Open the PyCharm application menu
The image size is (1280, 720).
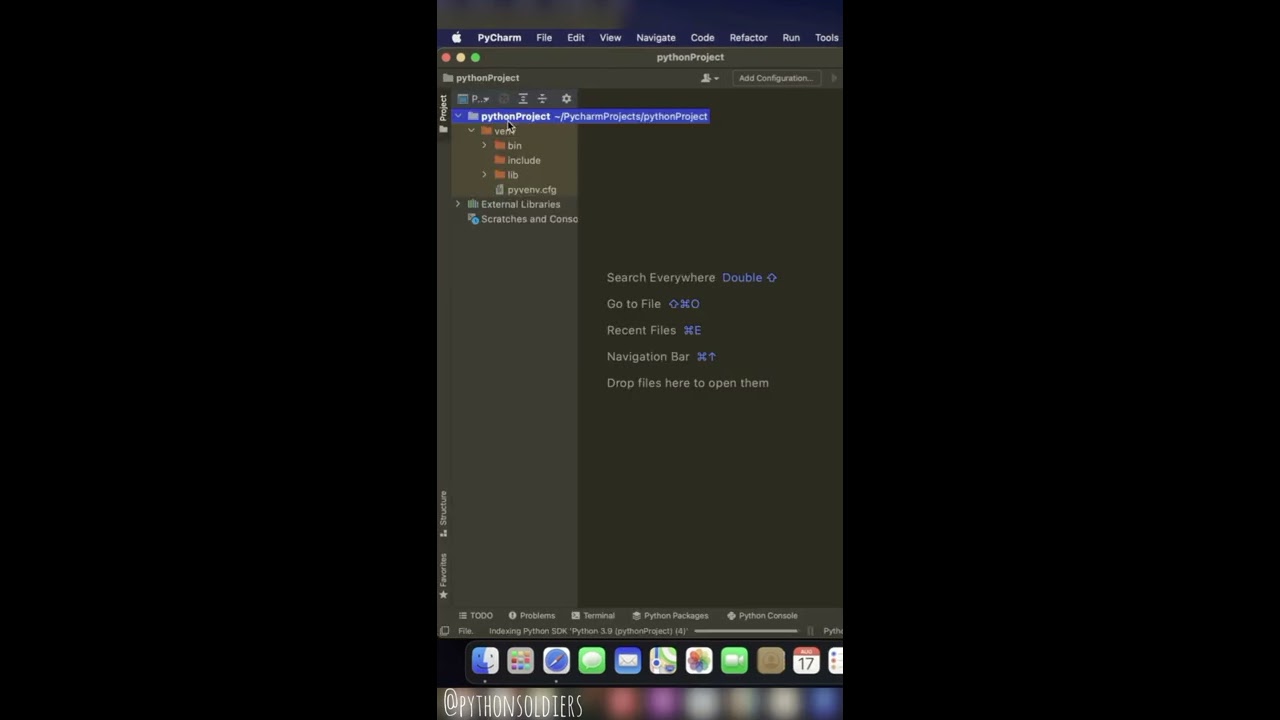(x=499, y=38)
